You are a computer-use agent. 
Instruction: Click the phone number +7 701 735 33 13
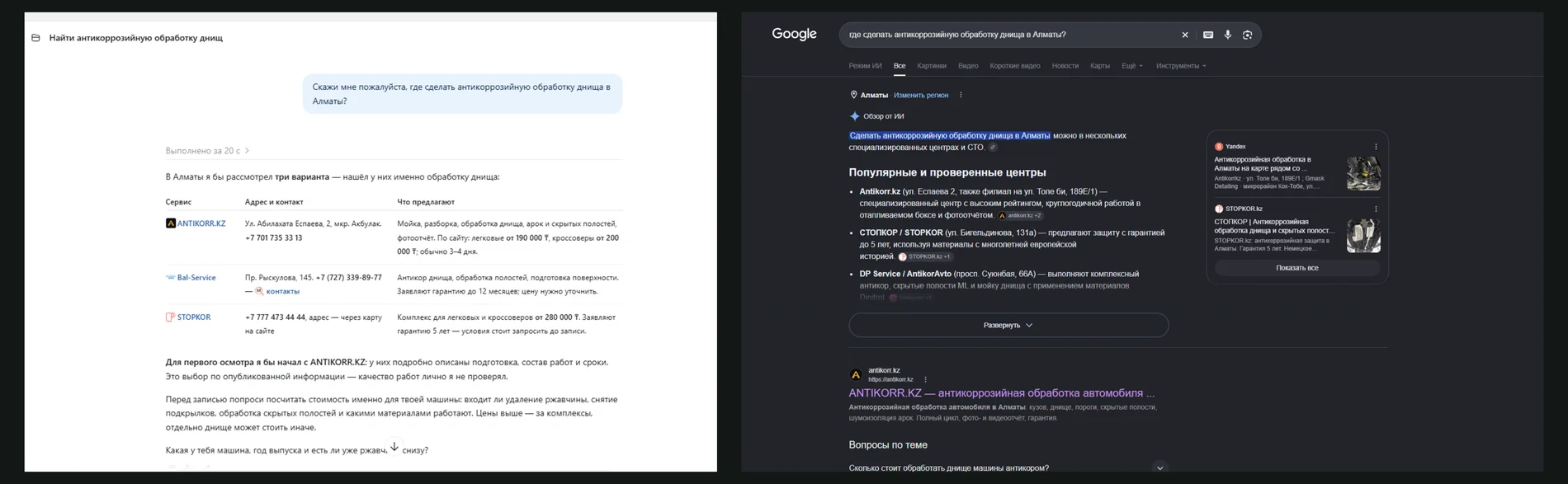coord(273,237)
